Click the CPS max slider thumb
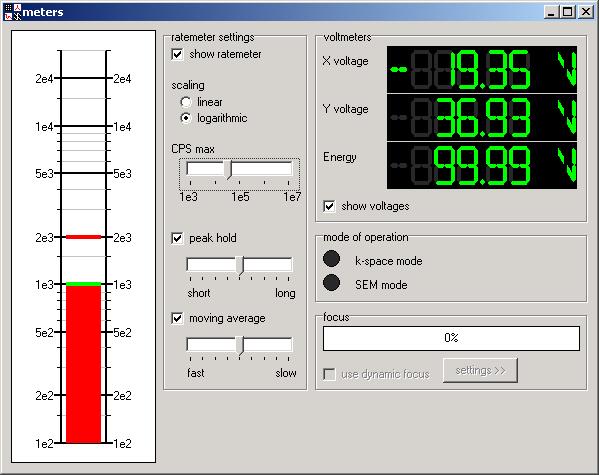 (x=228, y=170)
